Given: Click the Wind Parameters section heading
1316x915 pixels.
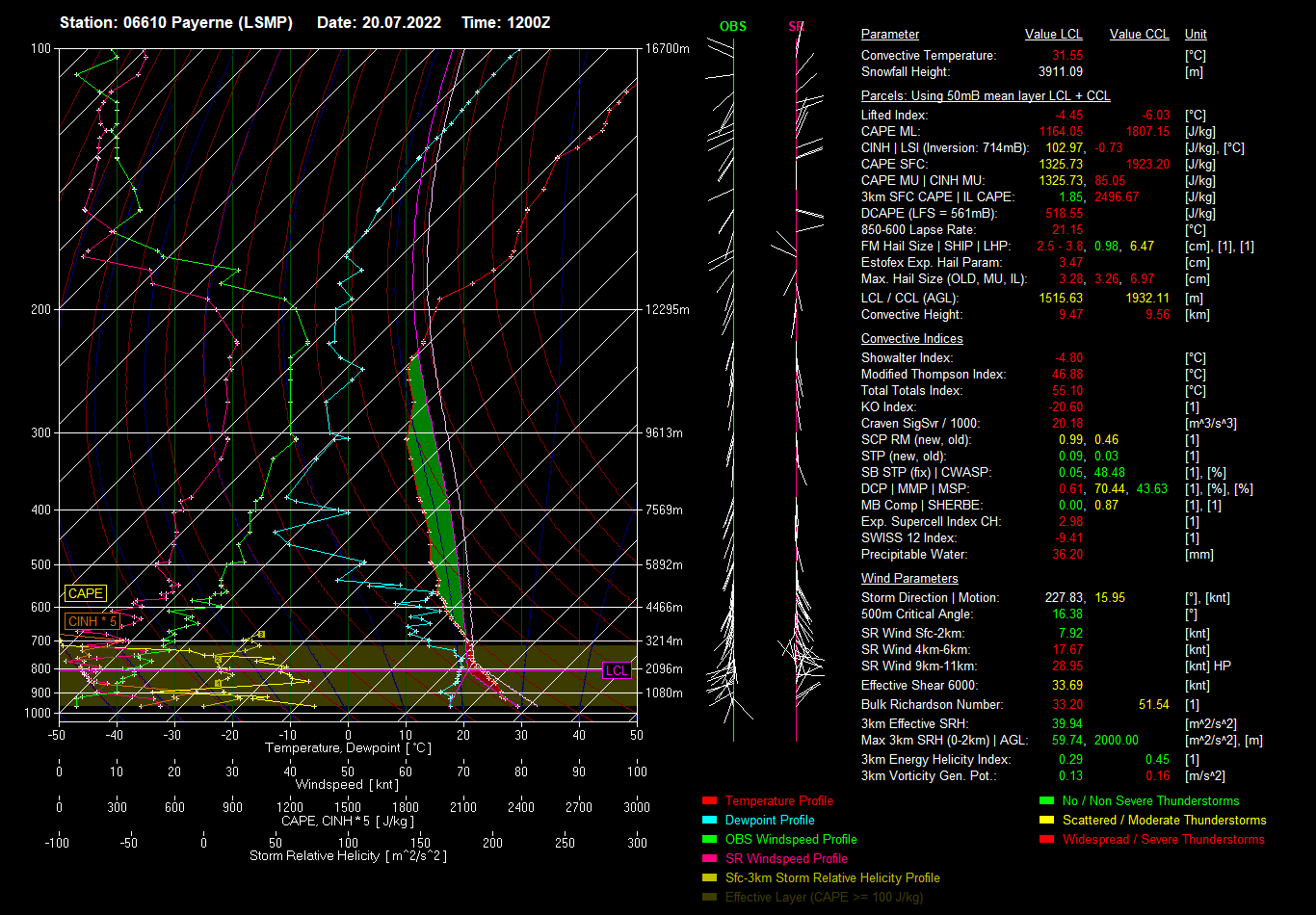Looking at the screenshot, I should pyautogui.click(x=908, y=579).
